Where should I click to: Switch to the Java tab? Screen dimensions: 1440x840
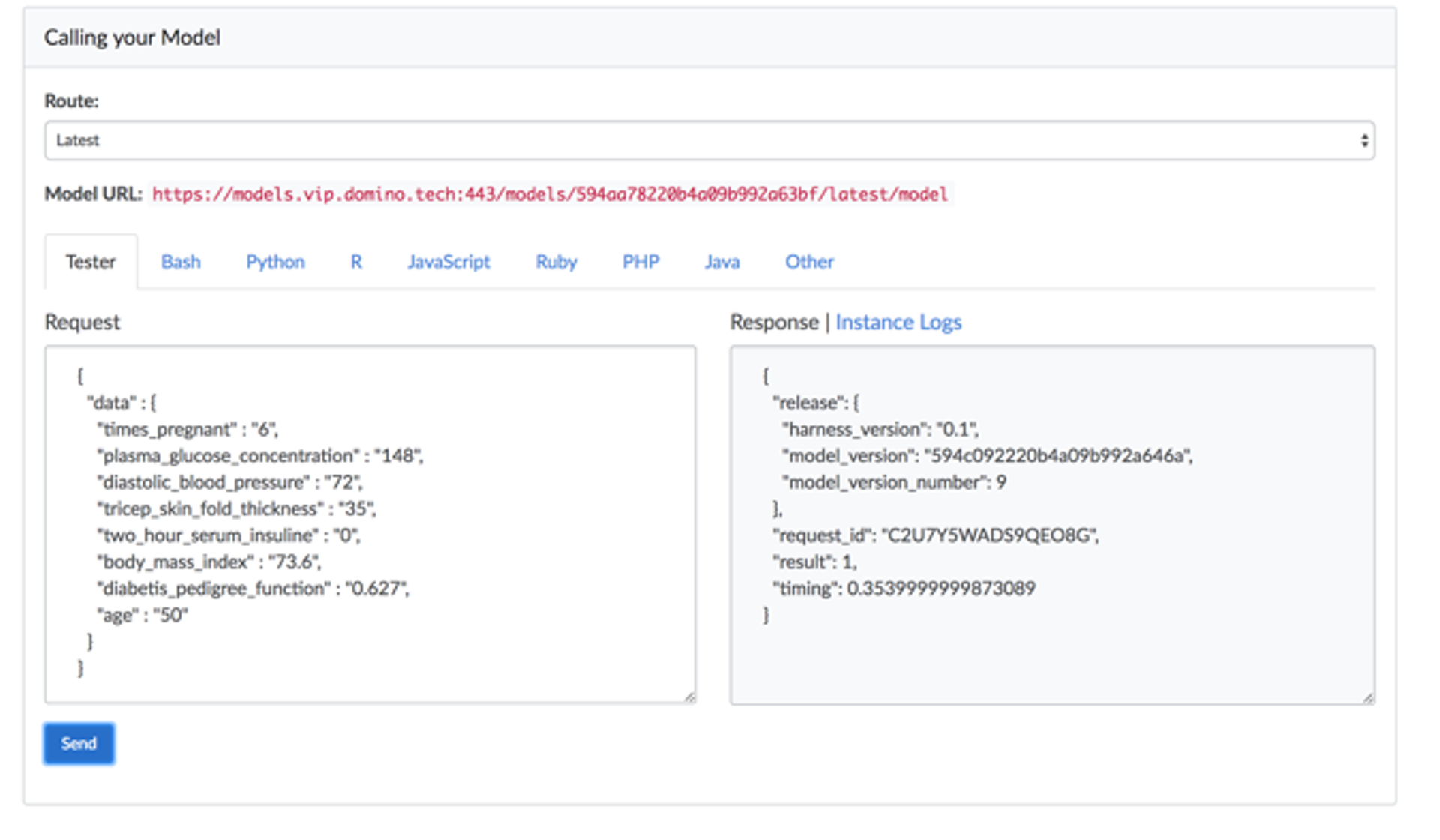click(x=721, y=262)
